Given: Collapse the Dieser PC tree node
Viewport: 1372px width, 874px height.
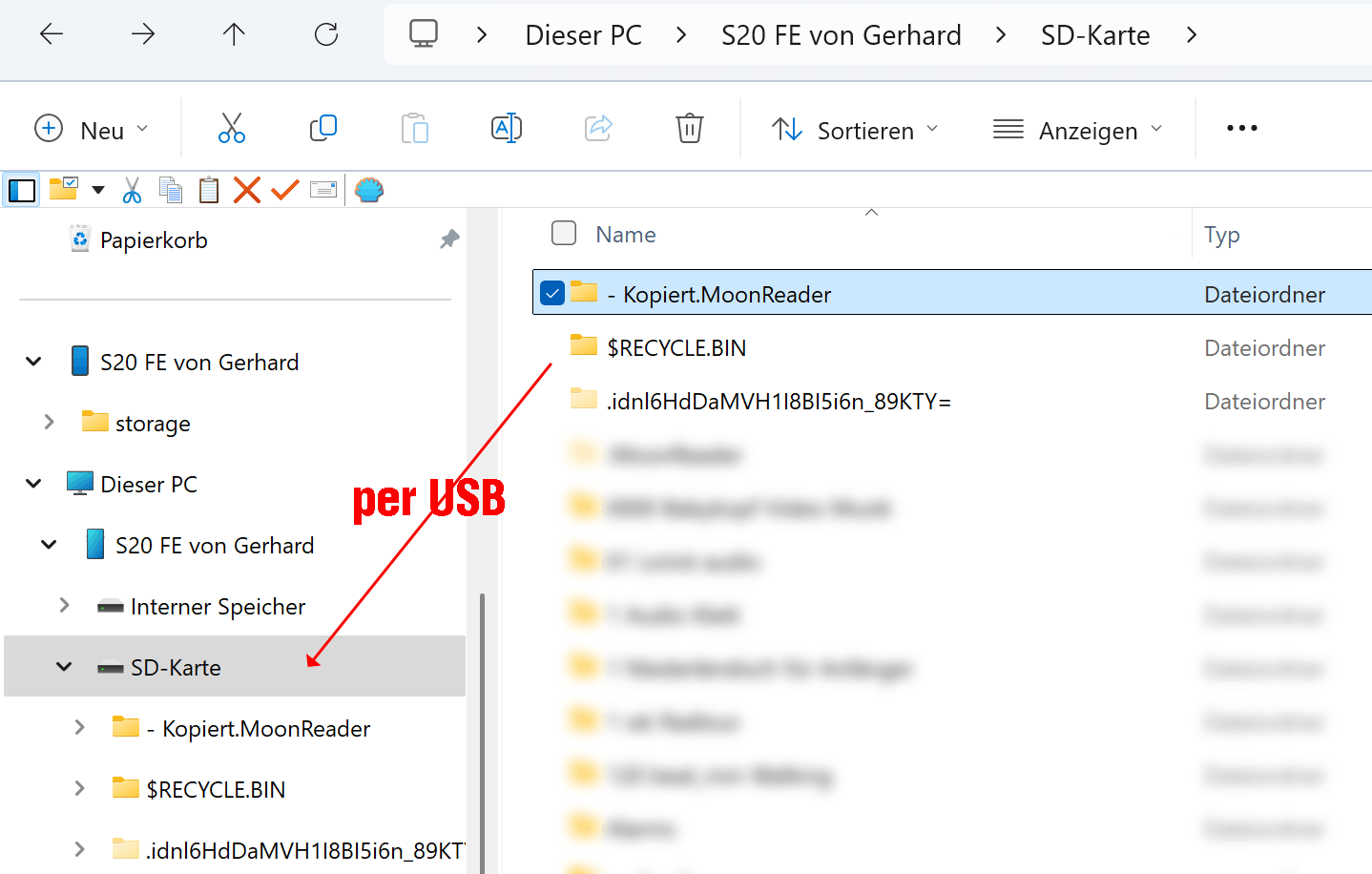Looking at the screenshot, I should (x=33, y=484).
